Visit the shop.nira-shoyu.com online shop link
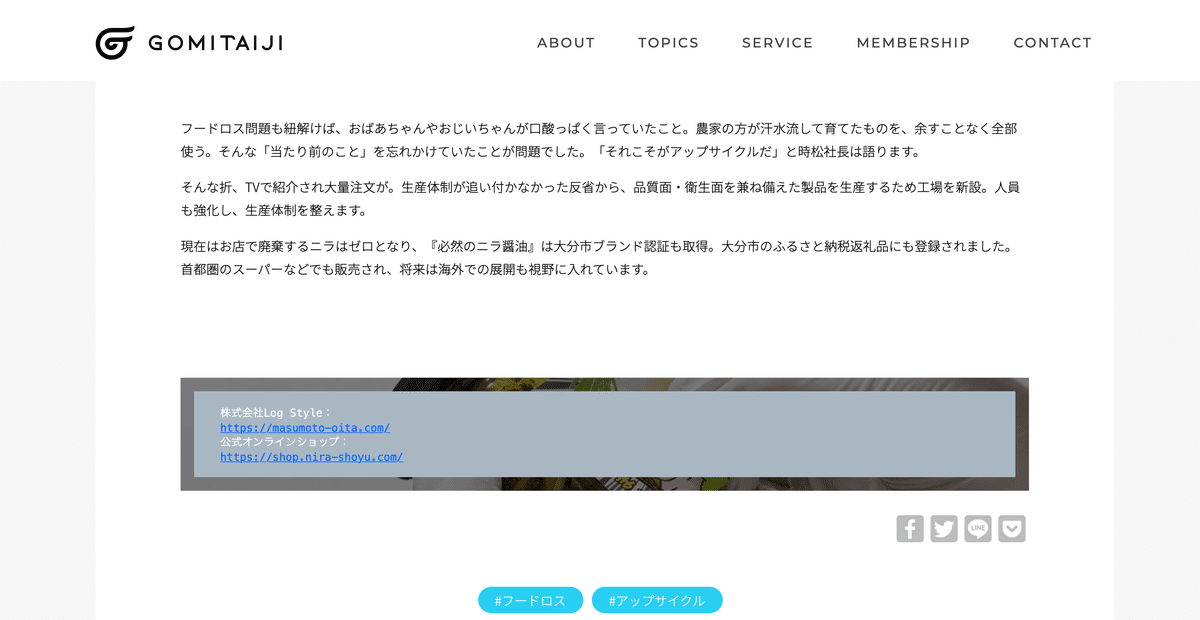This screenshot has height=620, width=1200. click(311, 457)
